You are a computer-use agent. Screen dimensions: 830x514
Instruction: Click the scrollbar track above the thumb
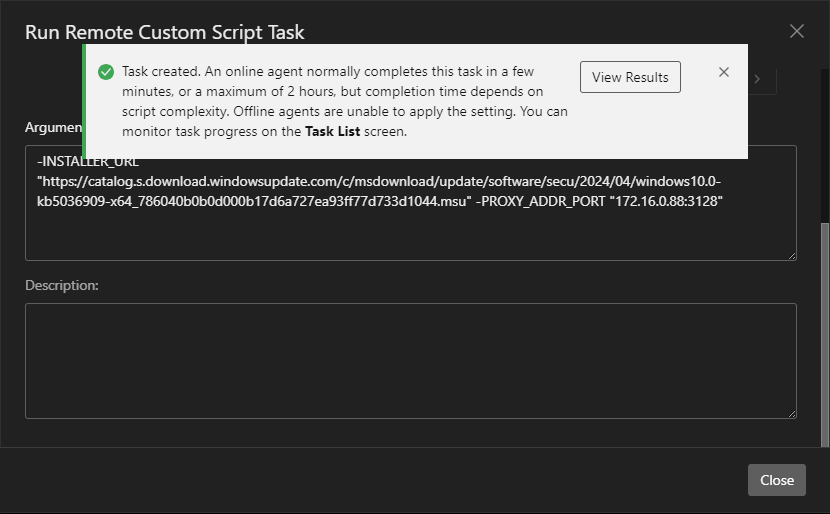823,150
